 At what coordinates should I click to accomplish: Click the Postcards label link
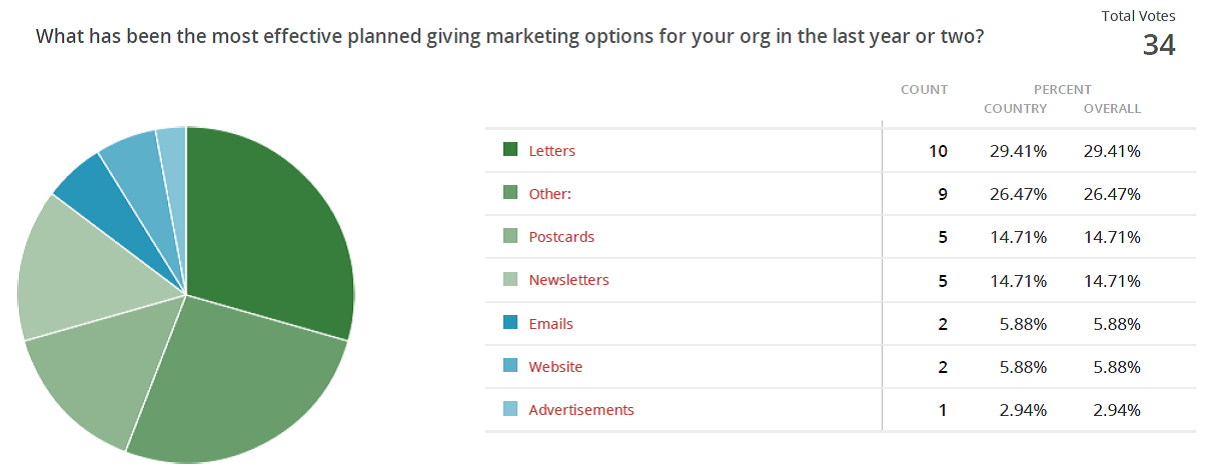[561, 237]
